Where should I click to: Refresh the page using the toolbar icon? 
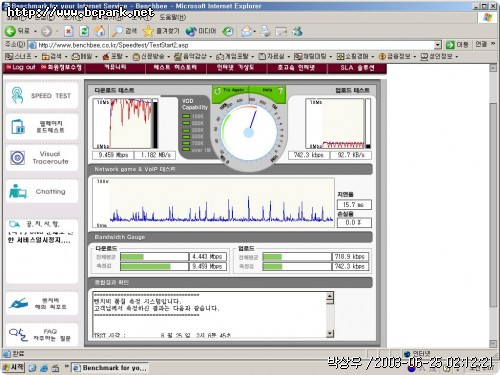(x=84, y=32)
